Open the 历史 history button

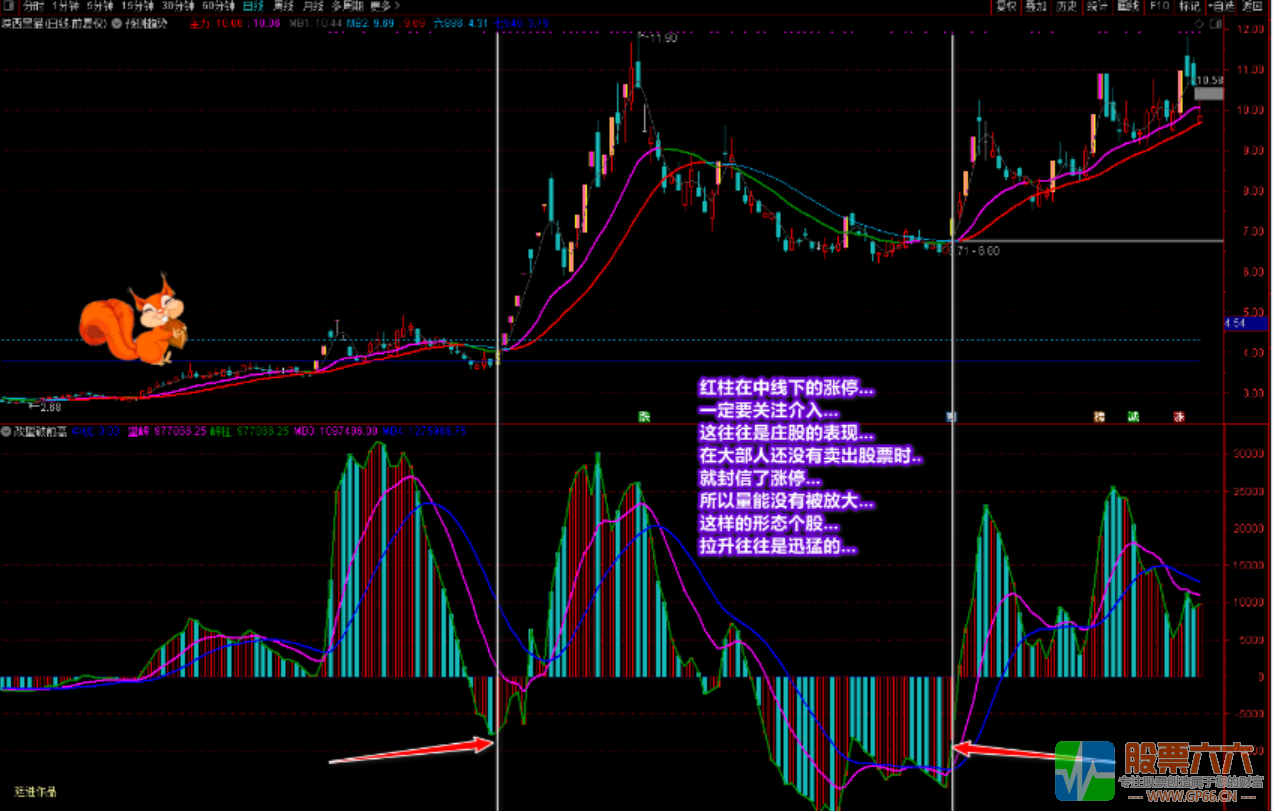coord(1067,5)
